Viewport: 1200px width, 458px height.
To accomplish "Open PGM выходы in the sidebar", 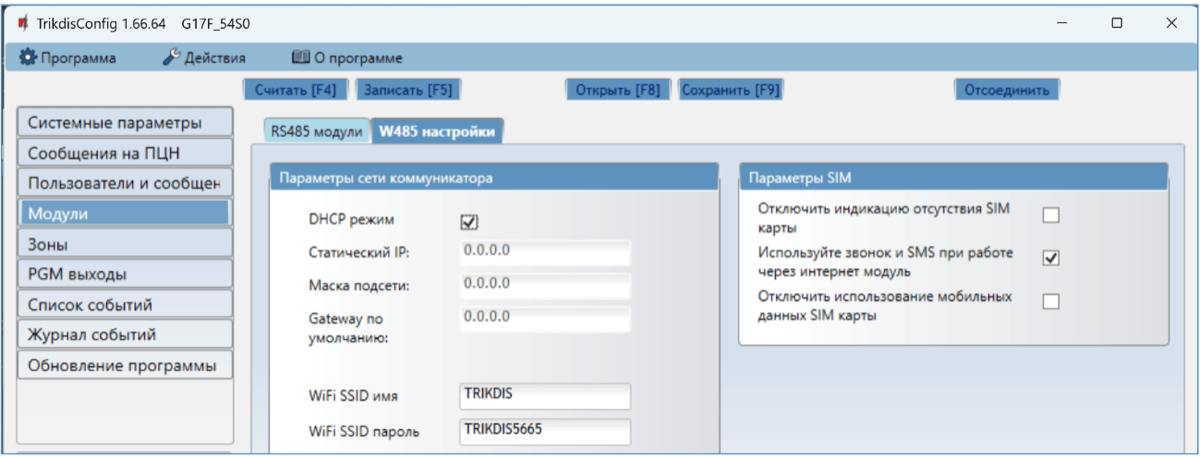I will [x=125, y=274].
